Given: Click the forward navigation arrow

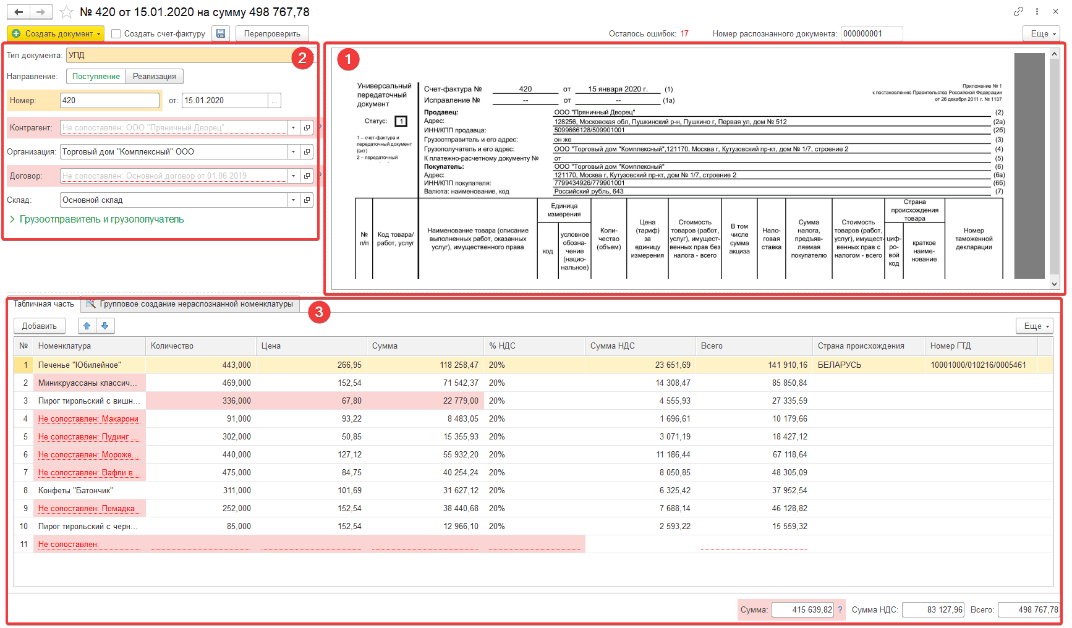Looking at the screenshot, I should click(40, 11).
